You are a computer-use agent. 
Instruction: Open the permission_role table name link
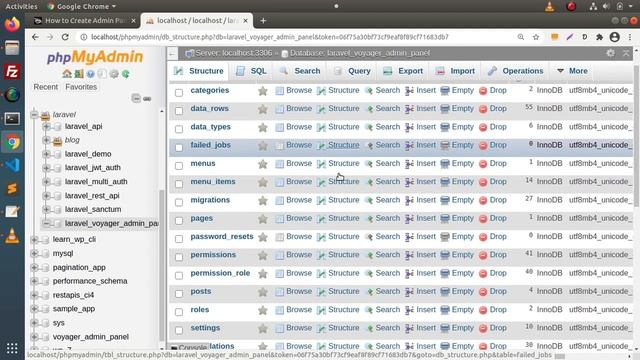coord(220,273)
